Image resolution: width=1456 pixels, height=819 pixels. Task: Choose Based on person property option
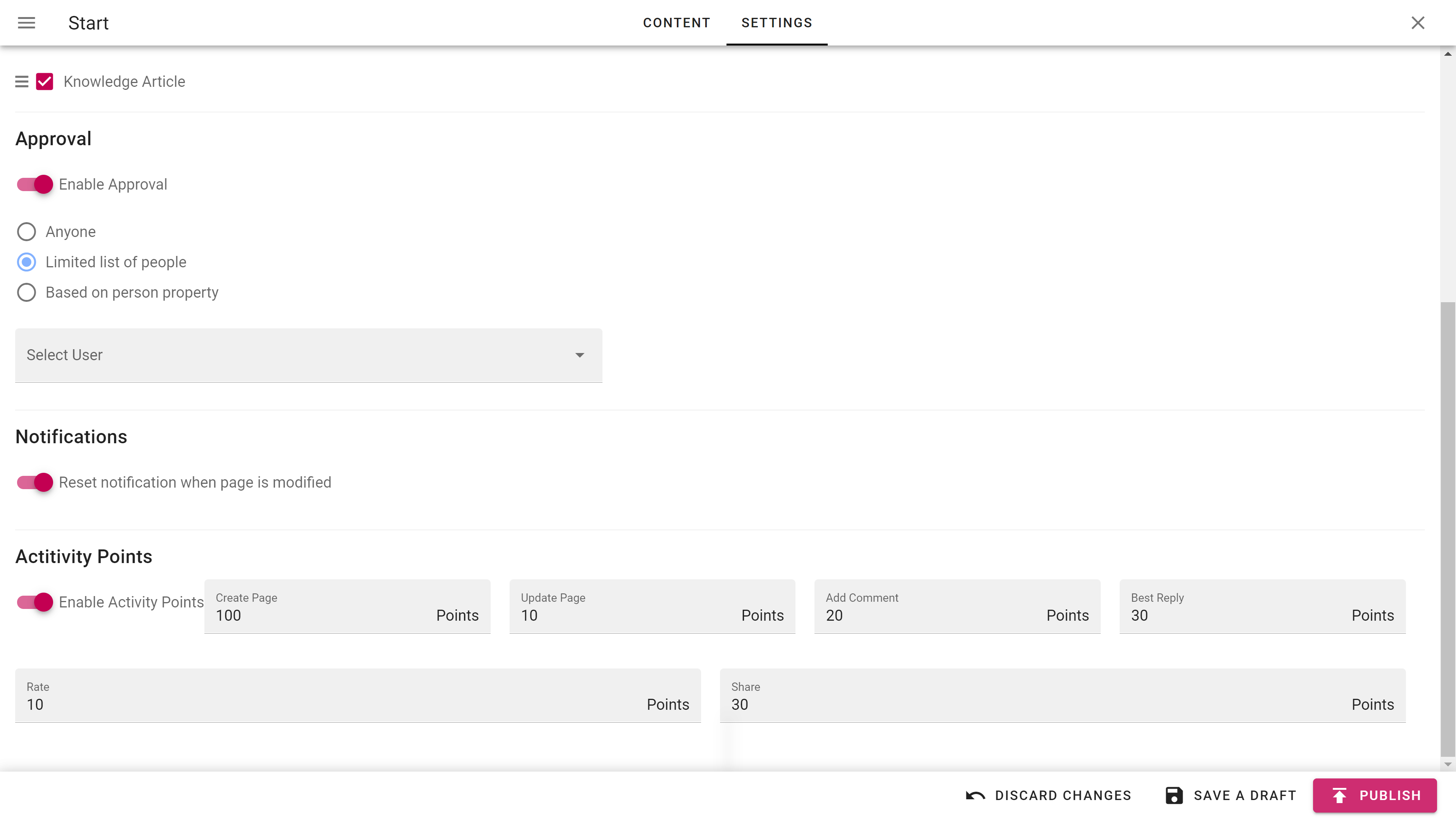click(27, 292)
